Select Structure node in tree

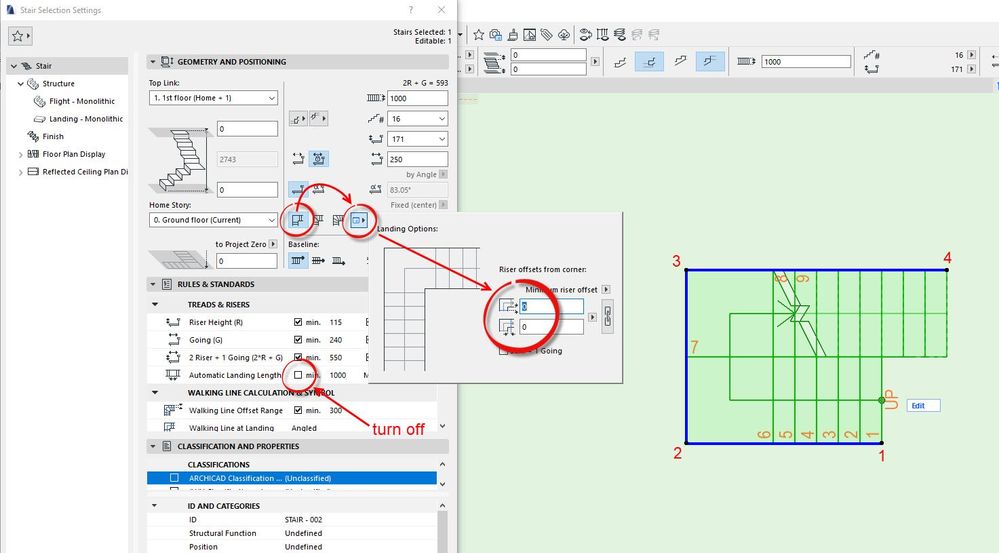pos(58,83)
